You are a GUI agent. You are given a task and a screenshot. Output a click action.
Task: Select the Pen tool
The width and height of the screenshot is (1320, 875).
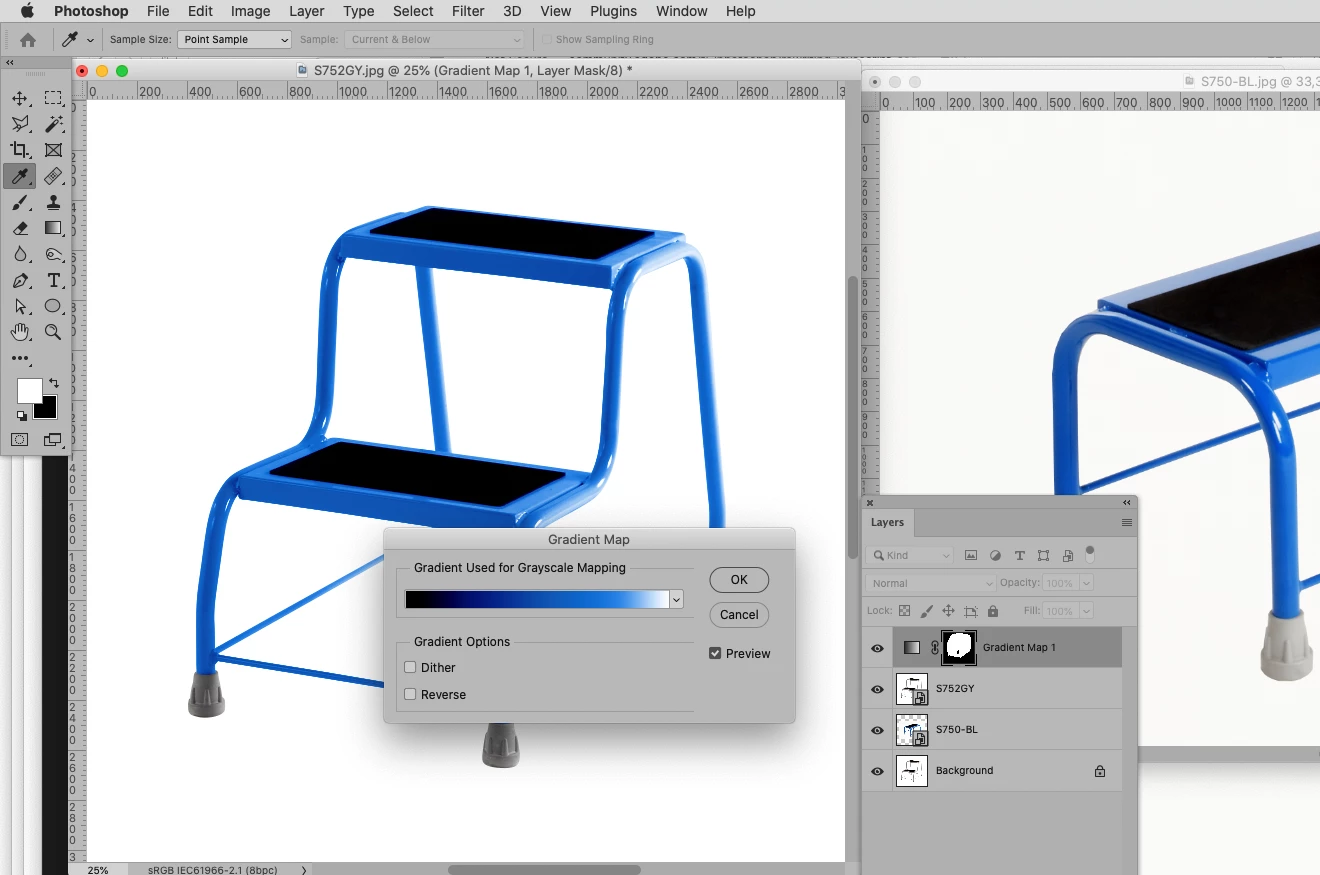point(19,281)
